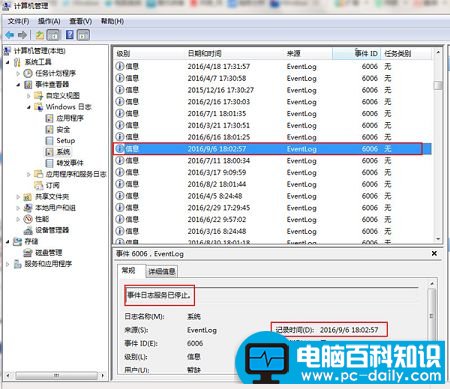Select 性能 node
Screen dimensions: 450x389
click(x=42, y=219)
